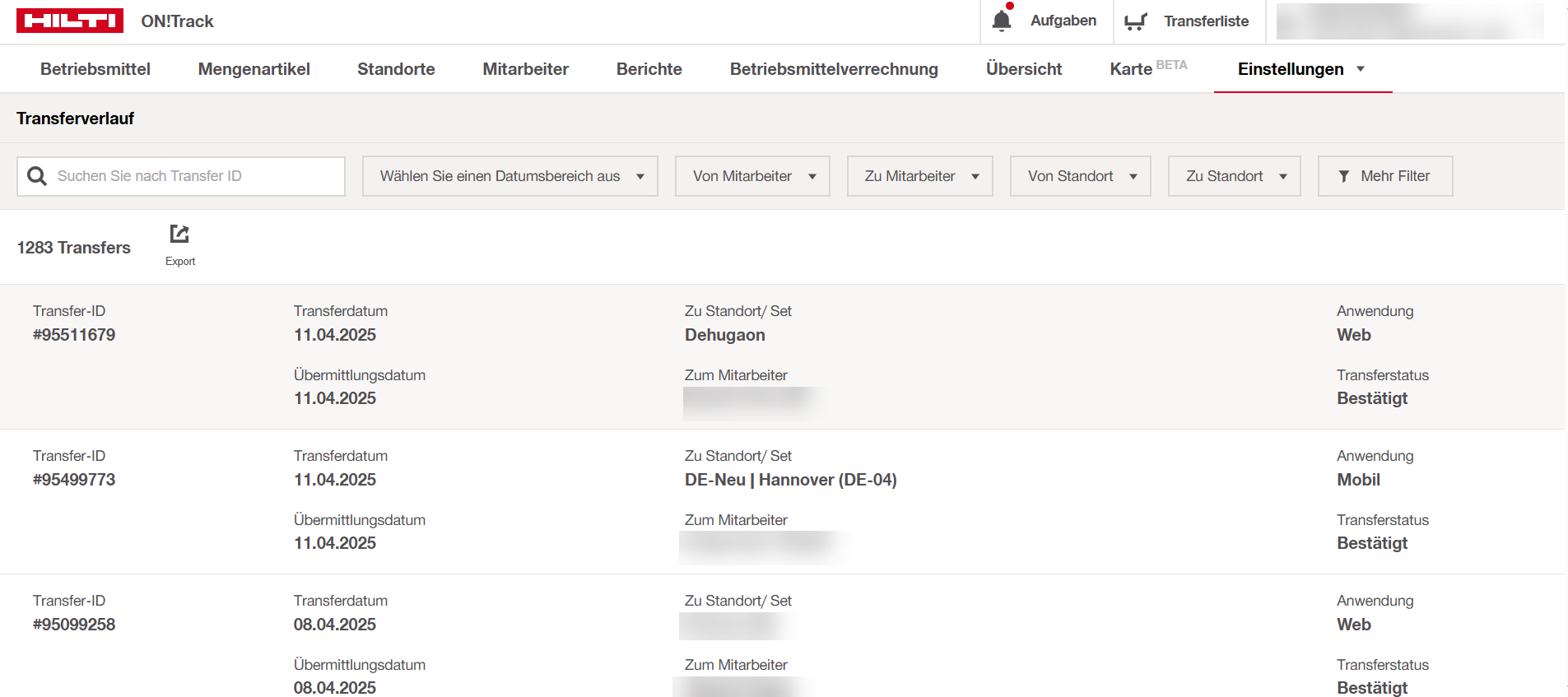Open the Von Mitarbeiter dropdown

click(752, 176)
